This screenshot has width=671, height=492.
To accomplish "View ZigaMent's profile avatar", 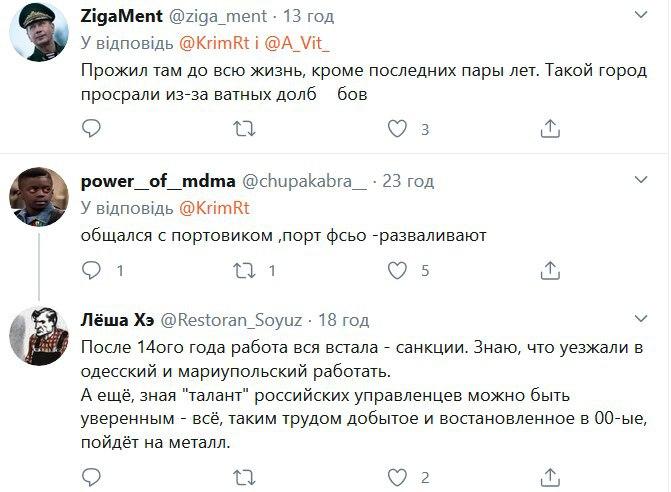I will point(37,36).
